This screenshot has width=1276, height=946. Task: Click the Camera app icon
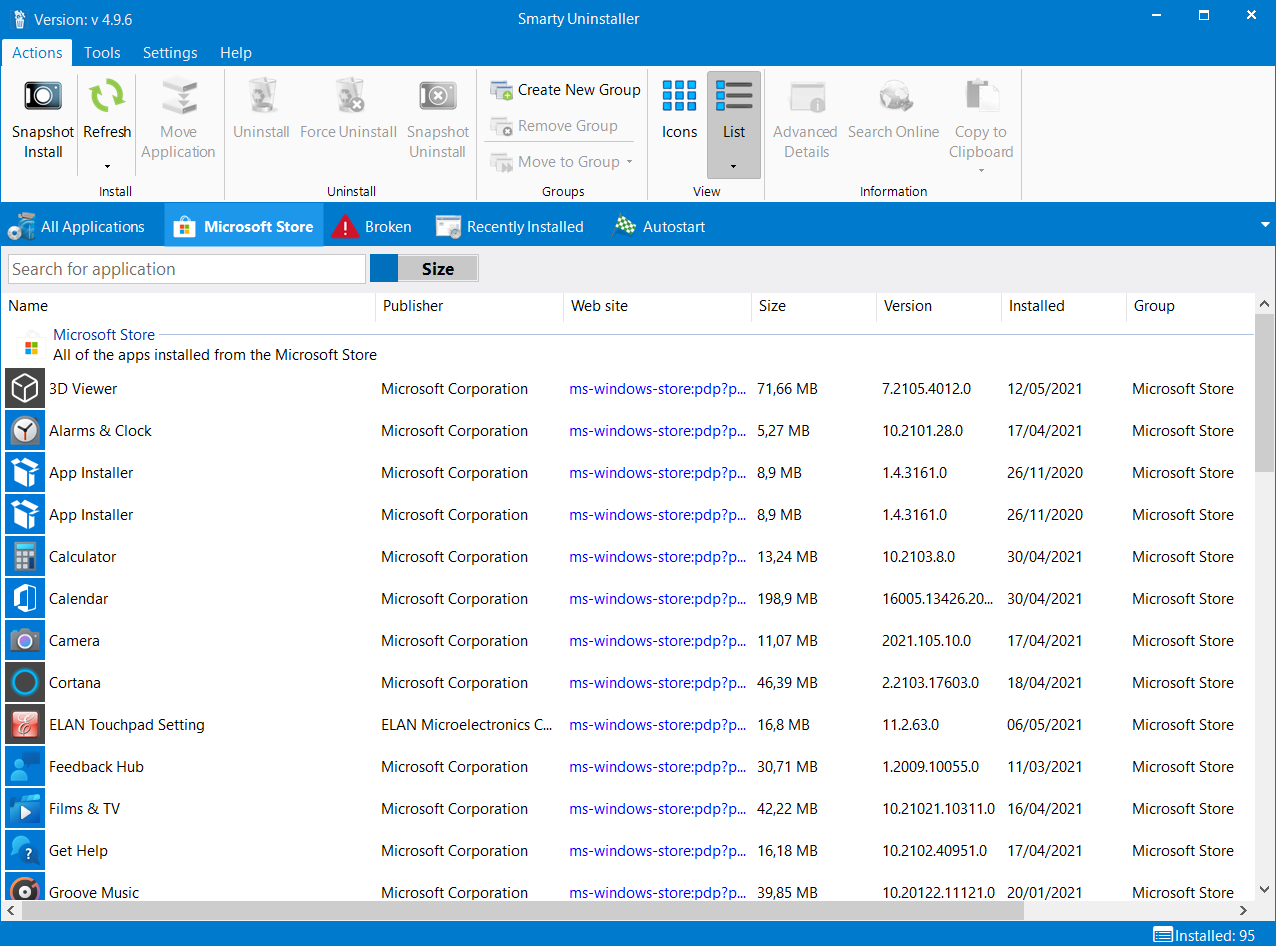coord(25,640)
